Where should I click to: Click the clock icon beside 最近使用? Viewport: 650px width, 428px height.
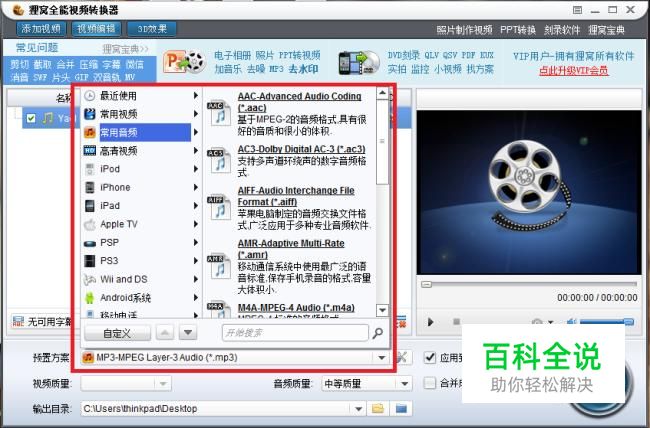pos(90,96)
